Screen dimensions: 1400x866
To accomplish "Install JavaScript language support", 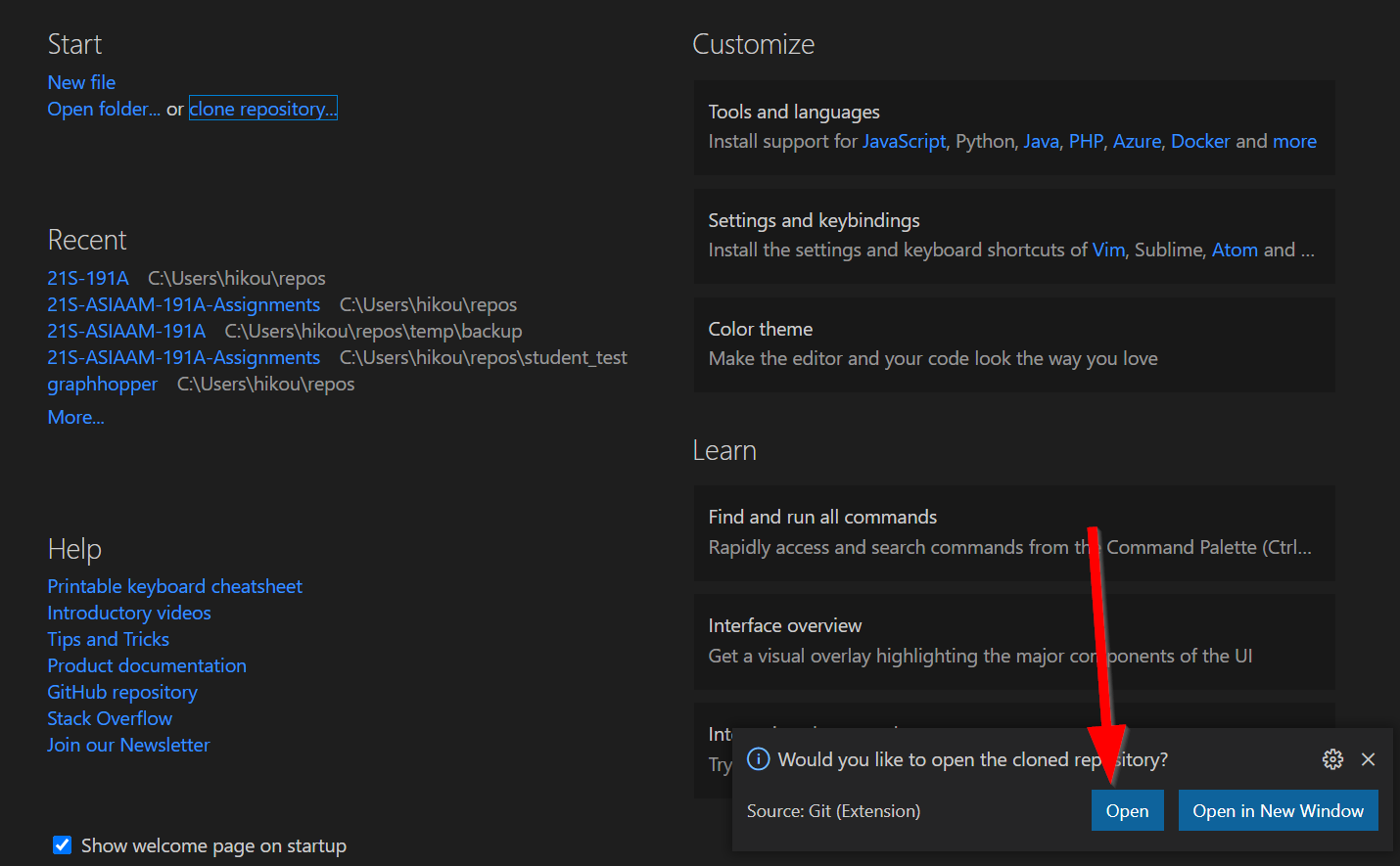I will point(904,141).
